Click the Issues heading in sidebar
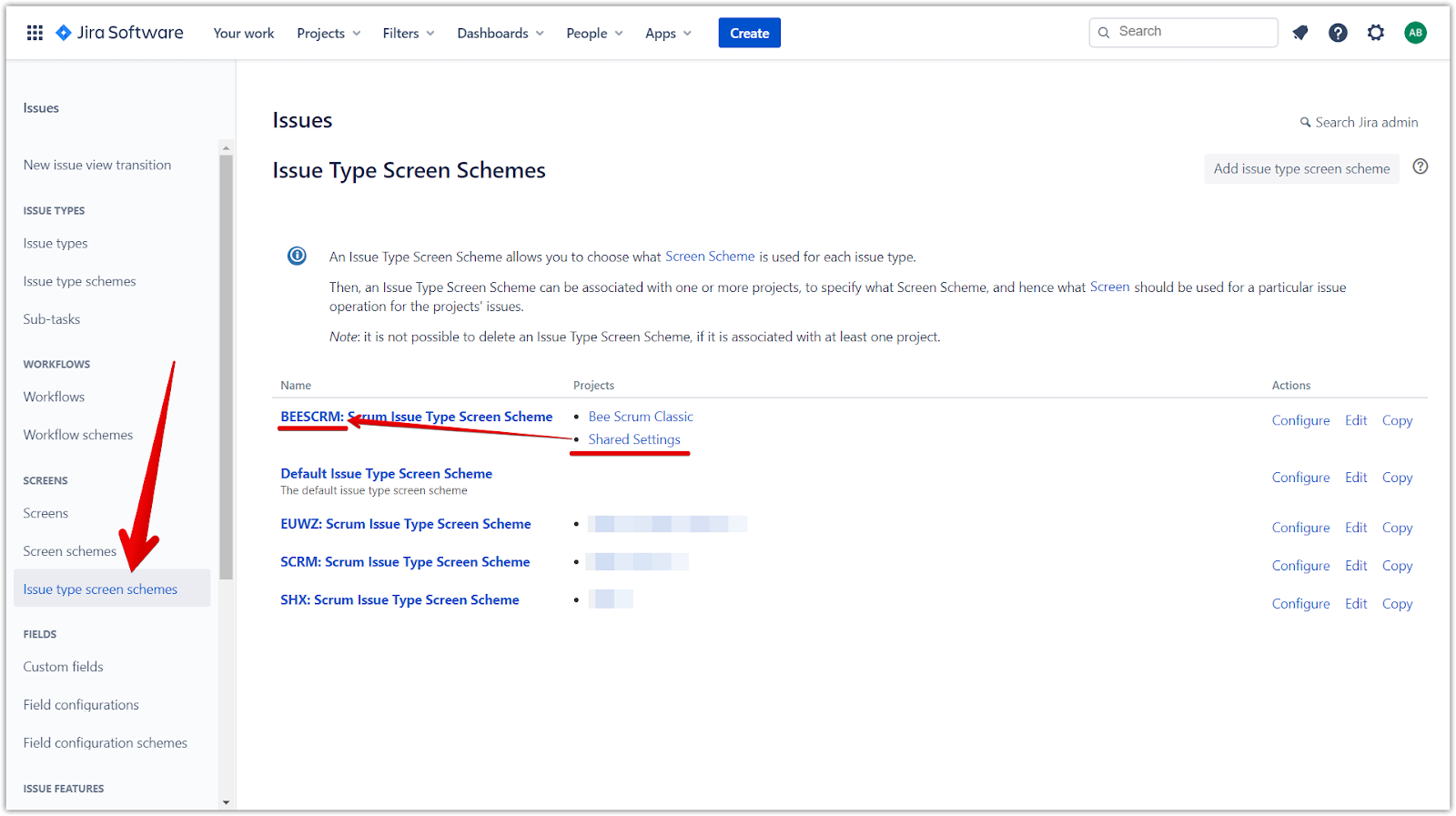The height and width of the screenshot is (816, 1456). pos(41,108)
